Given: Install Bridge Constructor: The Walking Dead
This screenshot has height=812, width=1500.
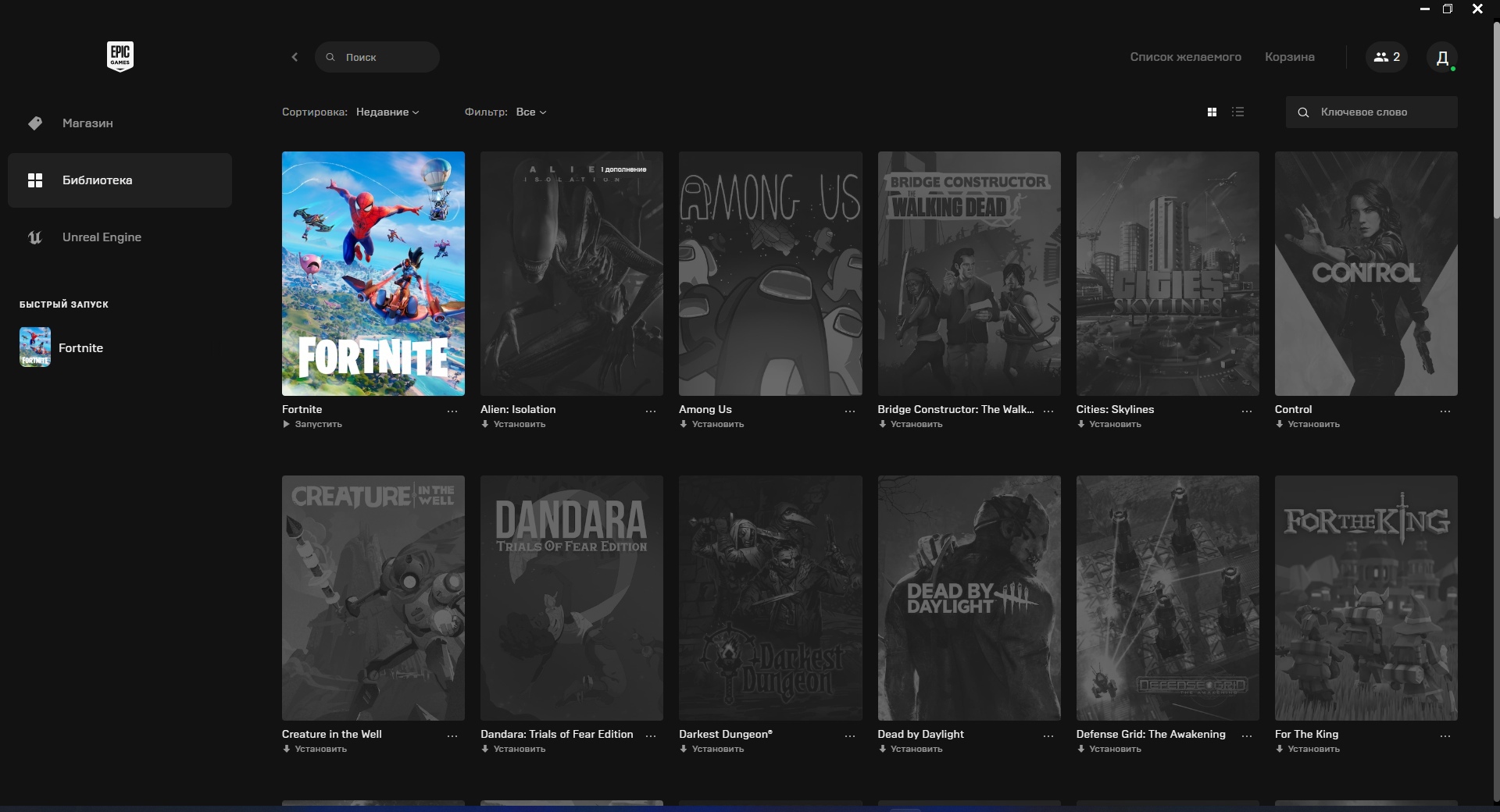Looking at the screenshot, I should (910, 425).
